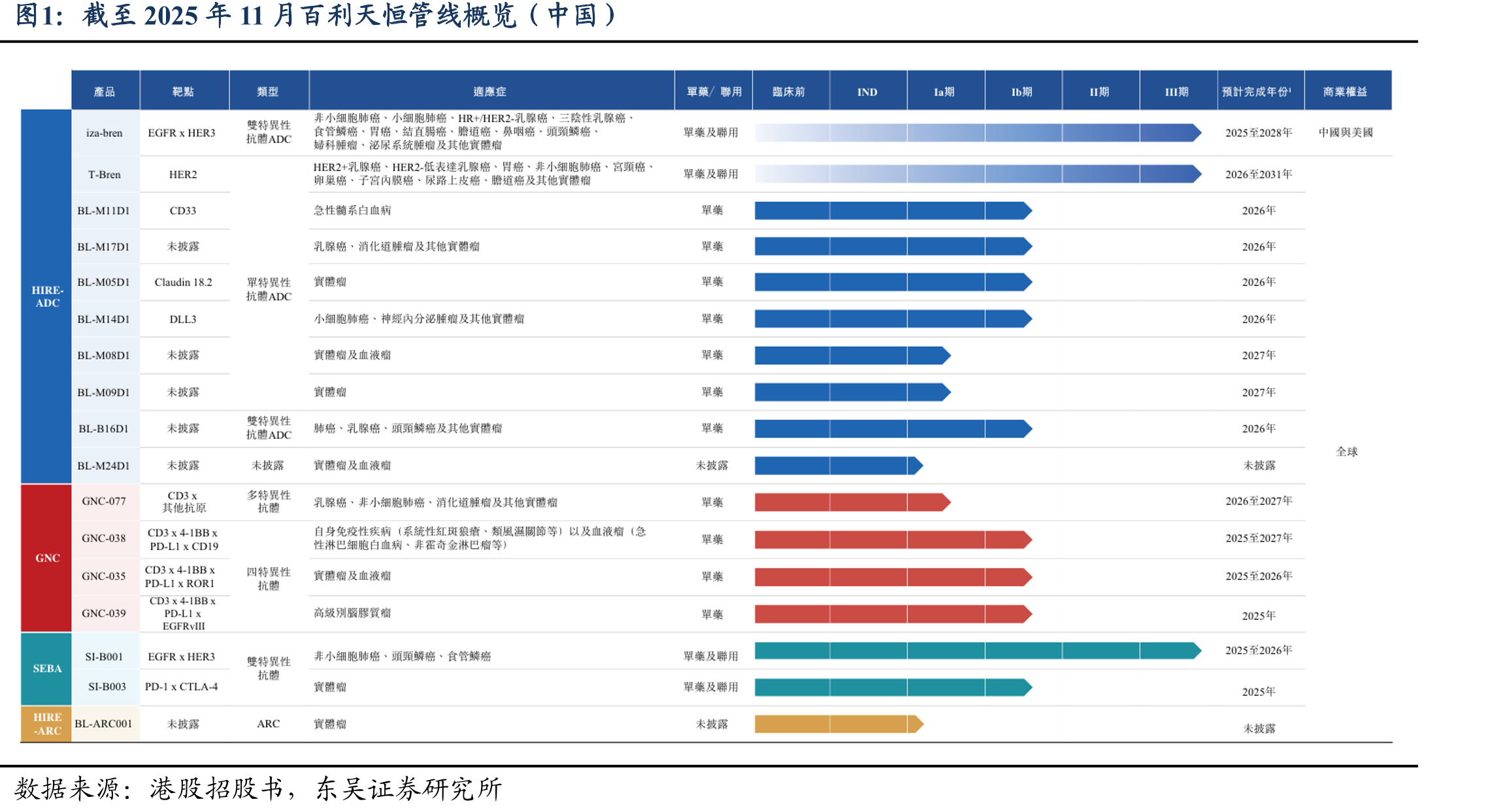The image size is (1490, 812).
Task: Click the 臨床前 stage header
Action: point(790,91)
